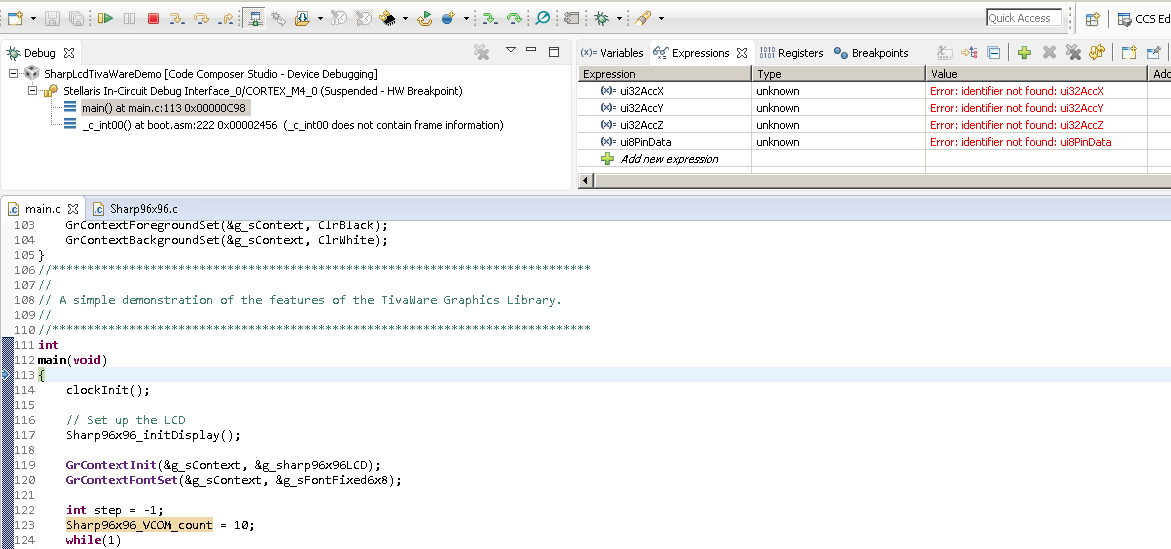Screen dimensions: 1171x549
Task: Click Collapse All icon in Expressions view
Action: click(993, 52)
